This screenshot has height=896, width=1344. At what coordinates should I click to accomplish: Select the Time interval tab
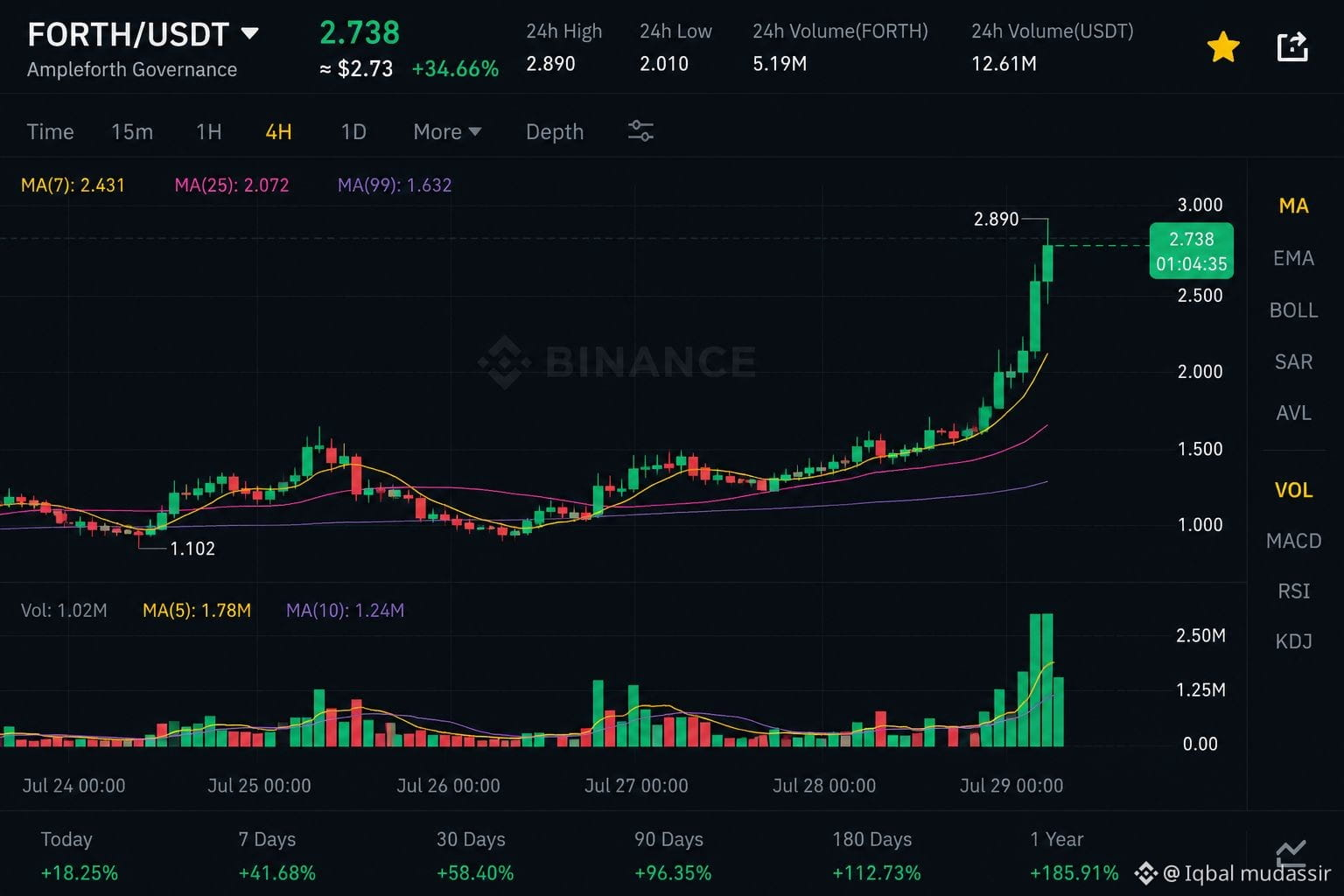click(50, 131)
